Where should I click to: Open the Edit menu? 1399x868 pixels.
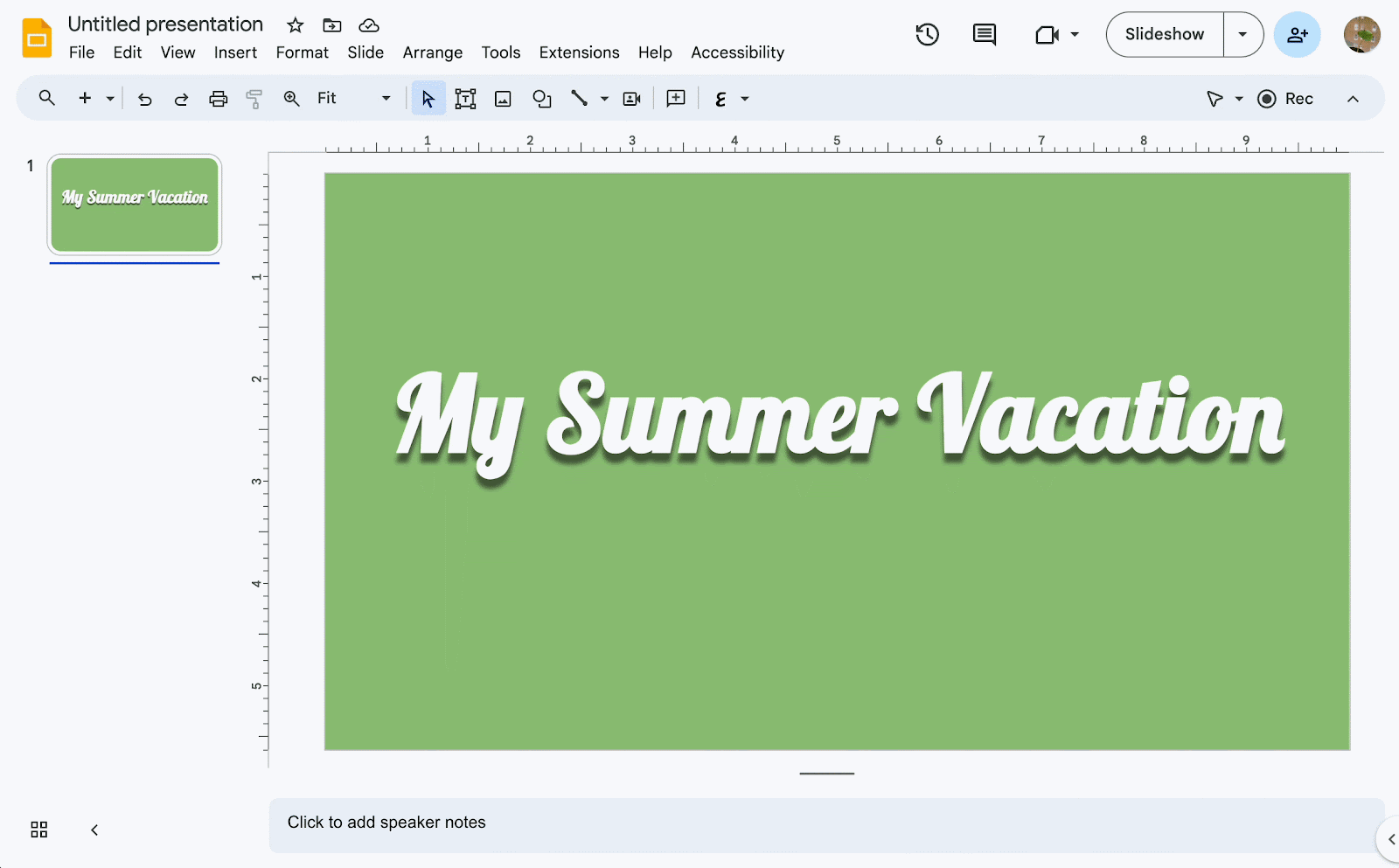(128, 52)
